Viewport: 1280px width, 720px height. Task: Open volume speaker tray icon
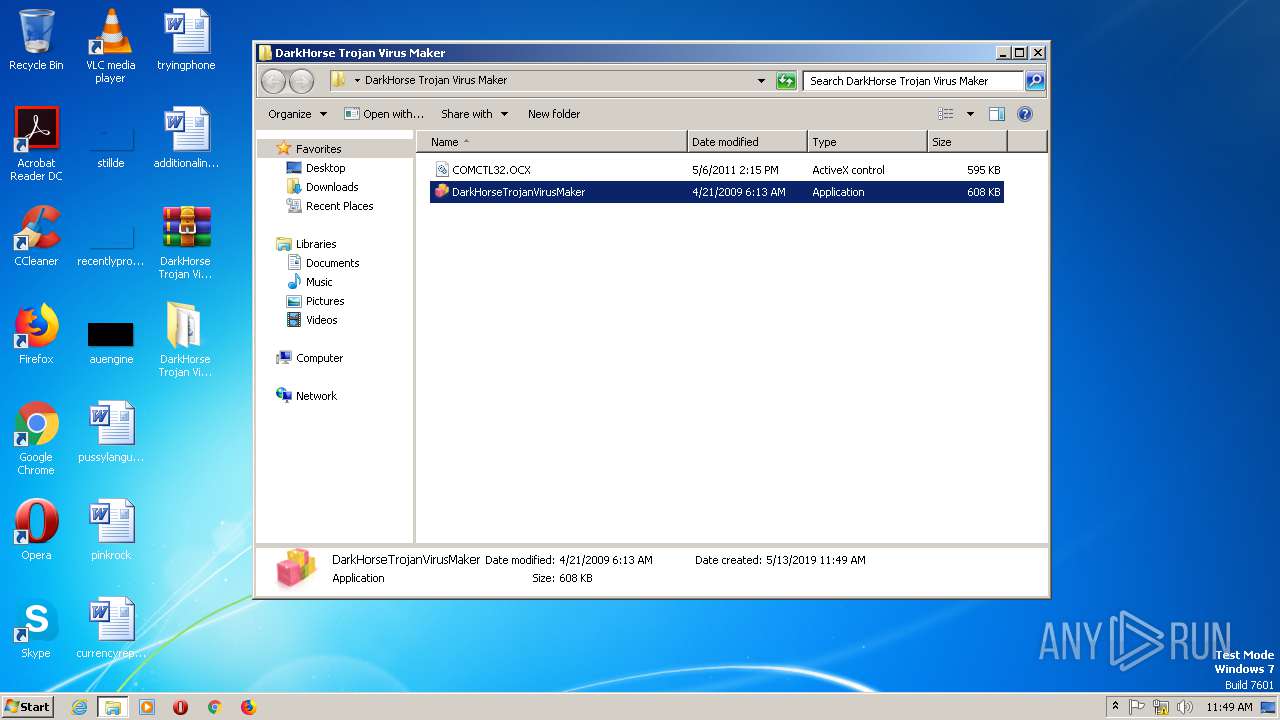coord(1185,707)
